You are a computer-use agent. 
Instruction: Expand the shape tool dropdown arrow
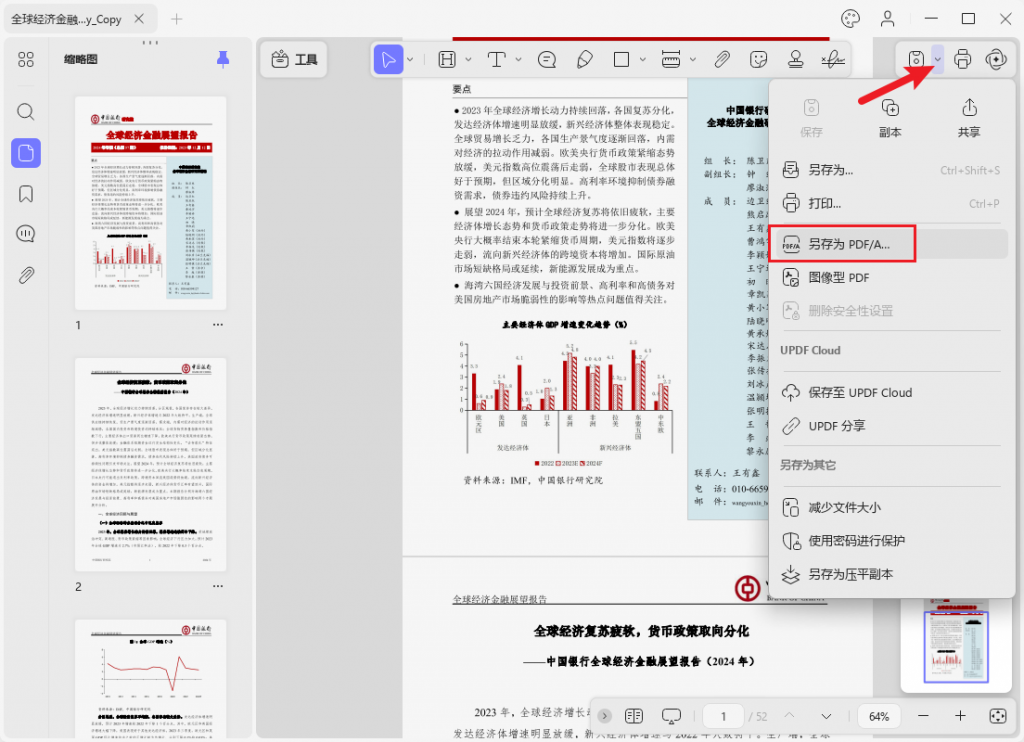(643, 59)
